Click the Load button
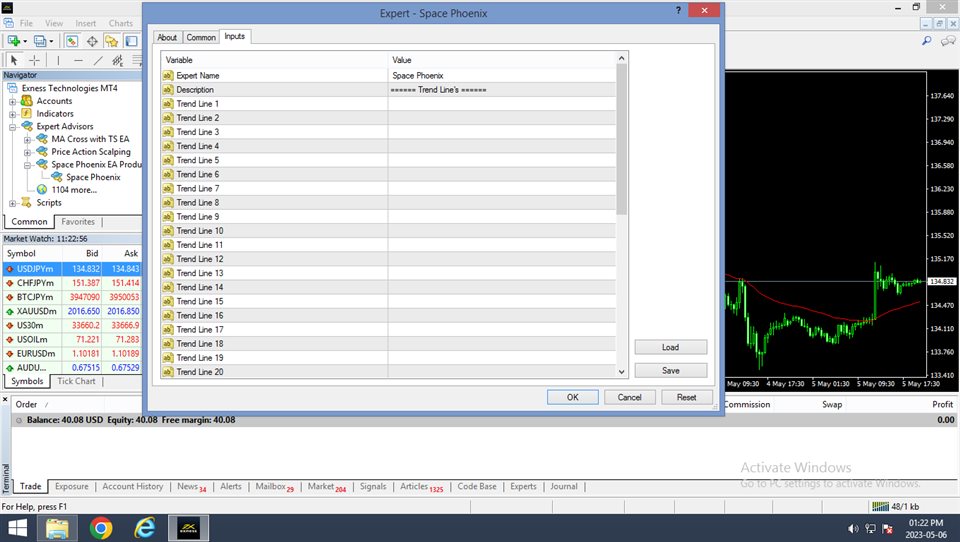The height and width of the screenshot is (542, 960). click(670, 347)
